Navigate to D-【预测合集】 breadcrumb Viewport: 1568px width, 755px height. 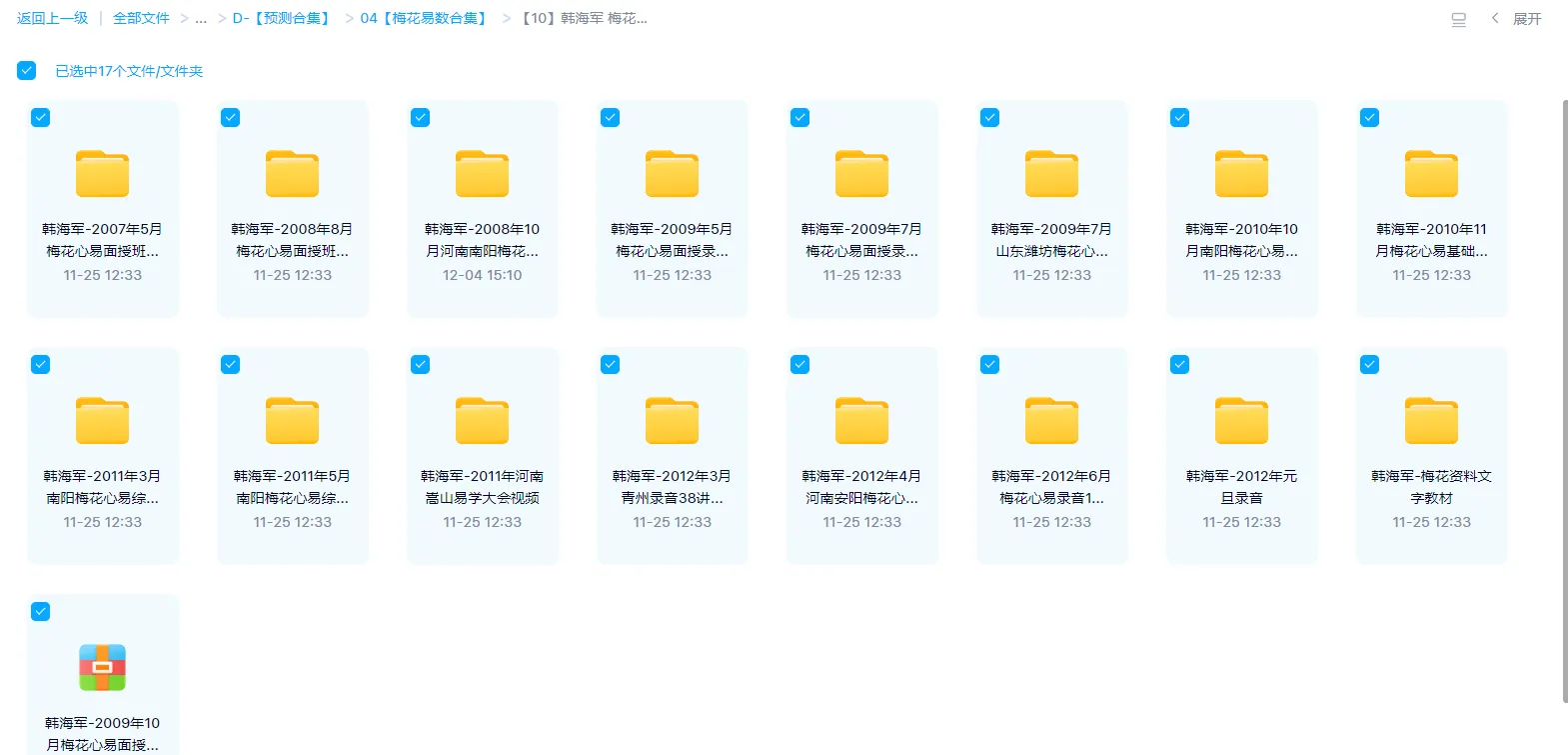(x=281, y=19)
